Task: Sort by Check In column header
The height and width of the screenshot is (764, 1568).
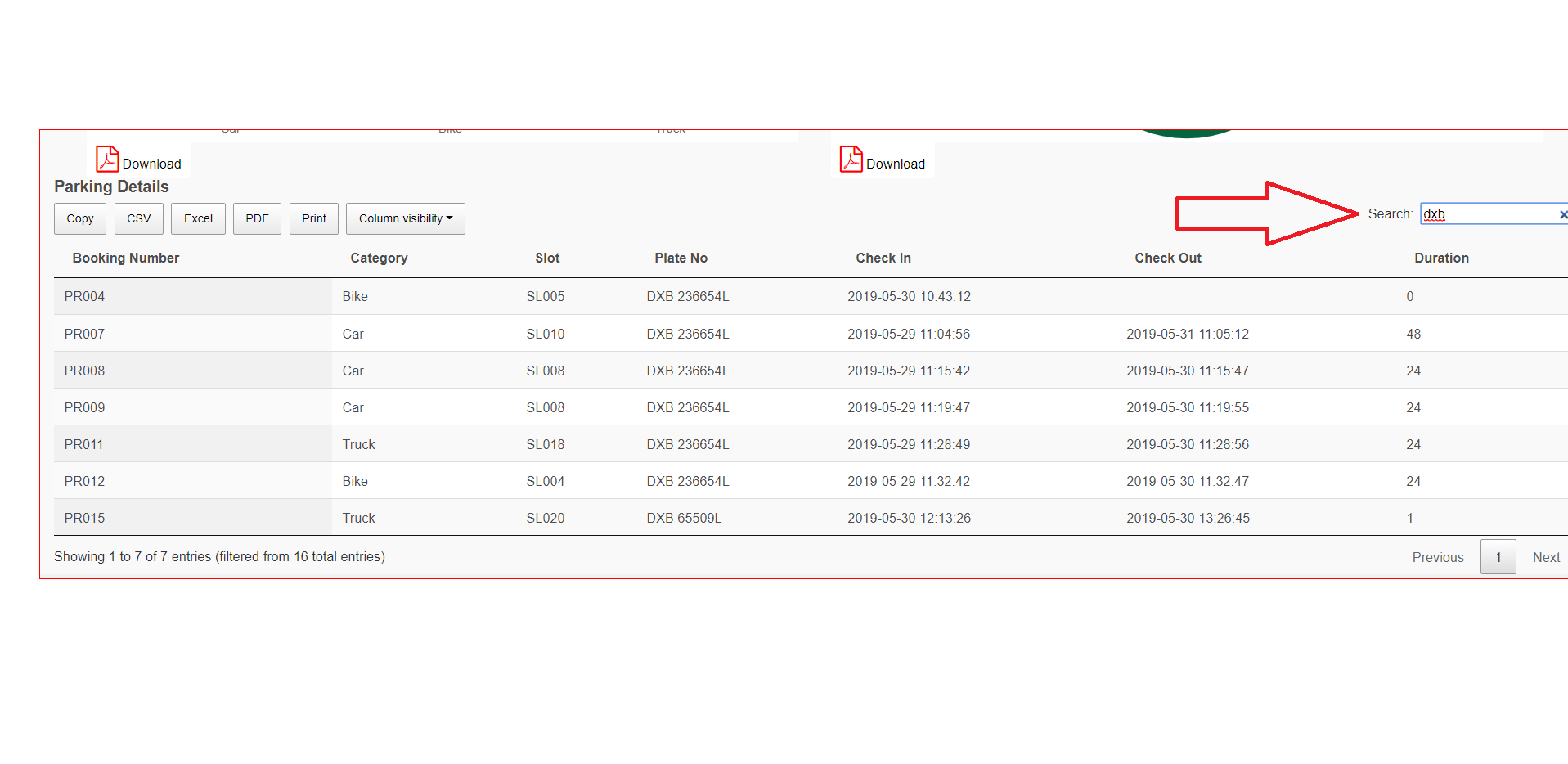Action: pyautogui.click(x=883, y=258)
